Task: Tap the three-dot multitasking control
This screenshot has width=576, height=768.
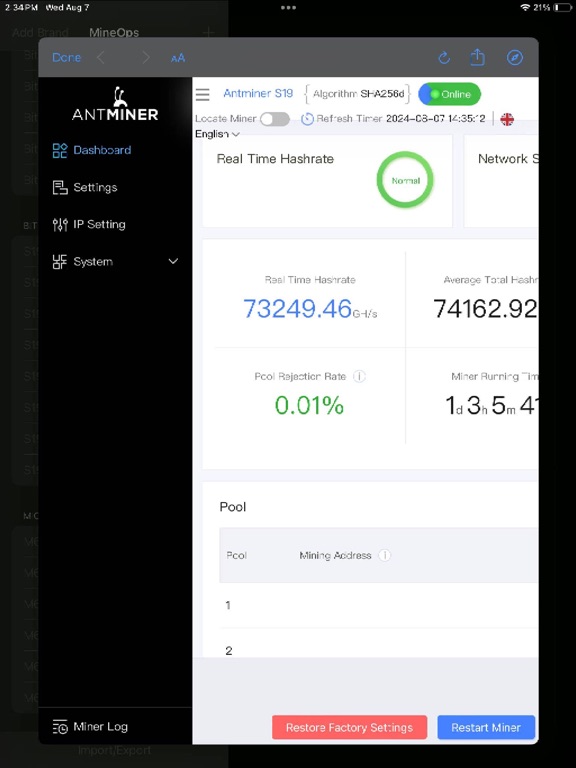Action: tap(288, 7)
